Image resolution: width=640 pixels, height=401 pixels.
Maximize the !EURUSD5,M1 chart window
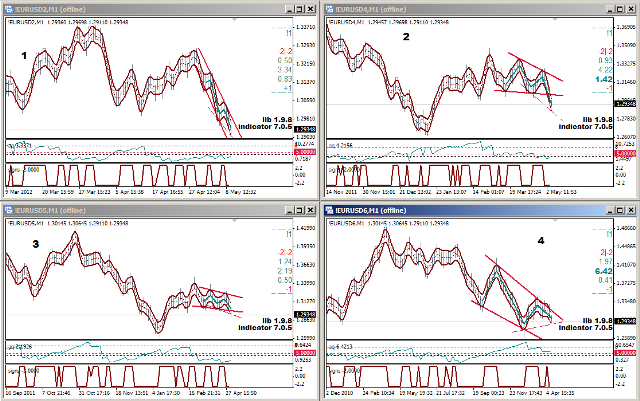point(300,211)
